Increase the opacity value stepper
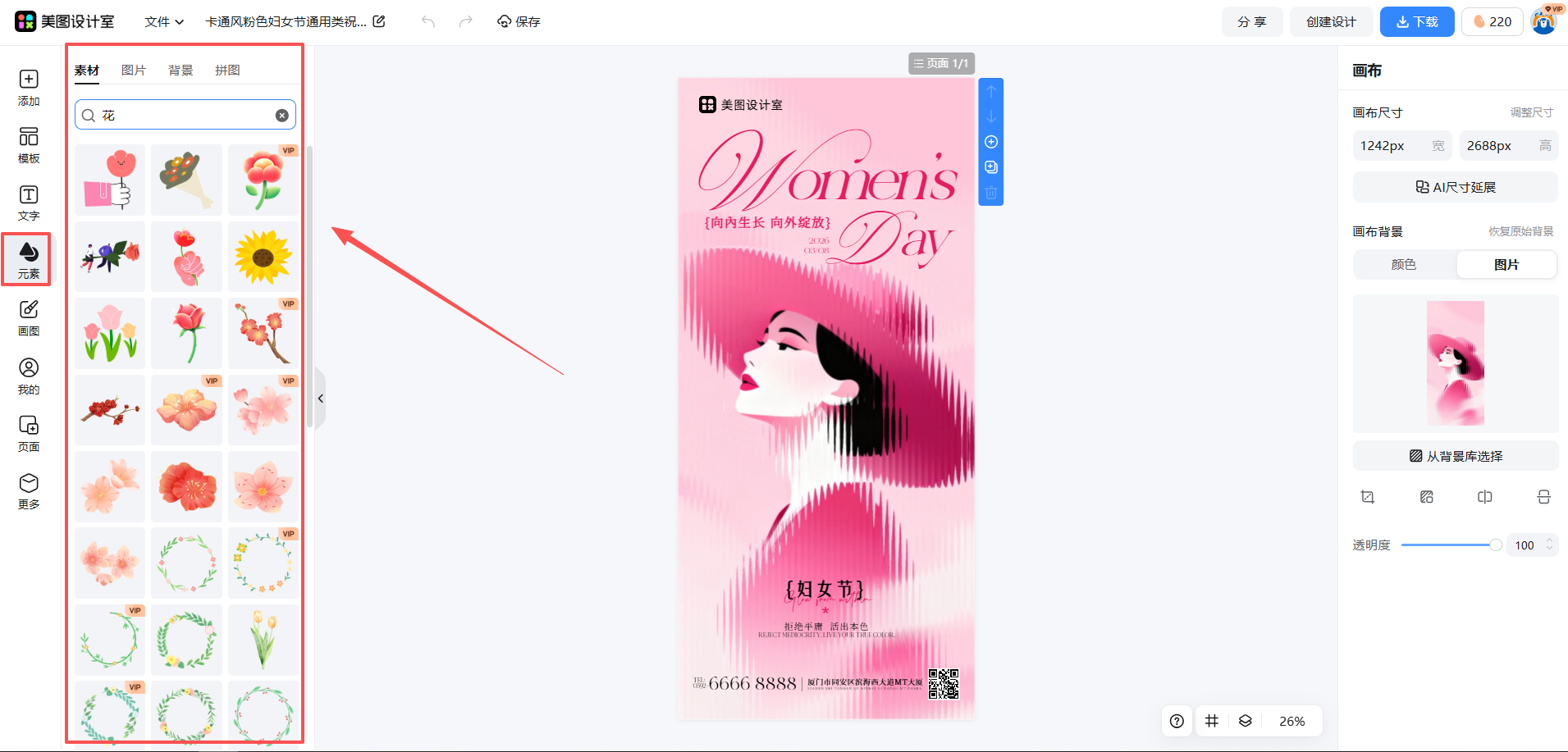 (1549, 541)
